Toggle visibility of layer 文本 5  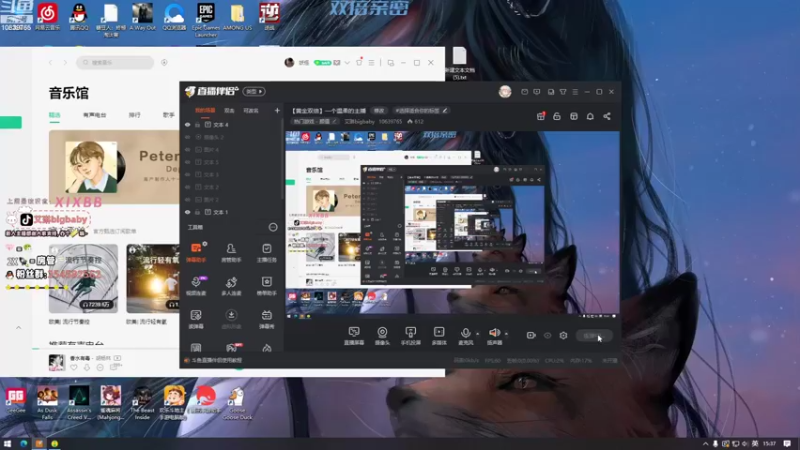tap(188, 162)
